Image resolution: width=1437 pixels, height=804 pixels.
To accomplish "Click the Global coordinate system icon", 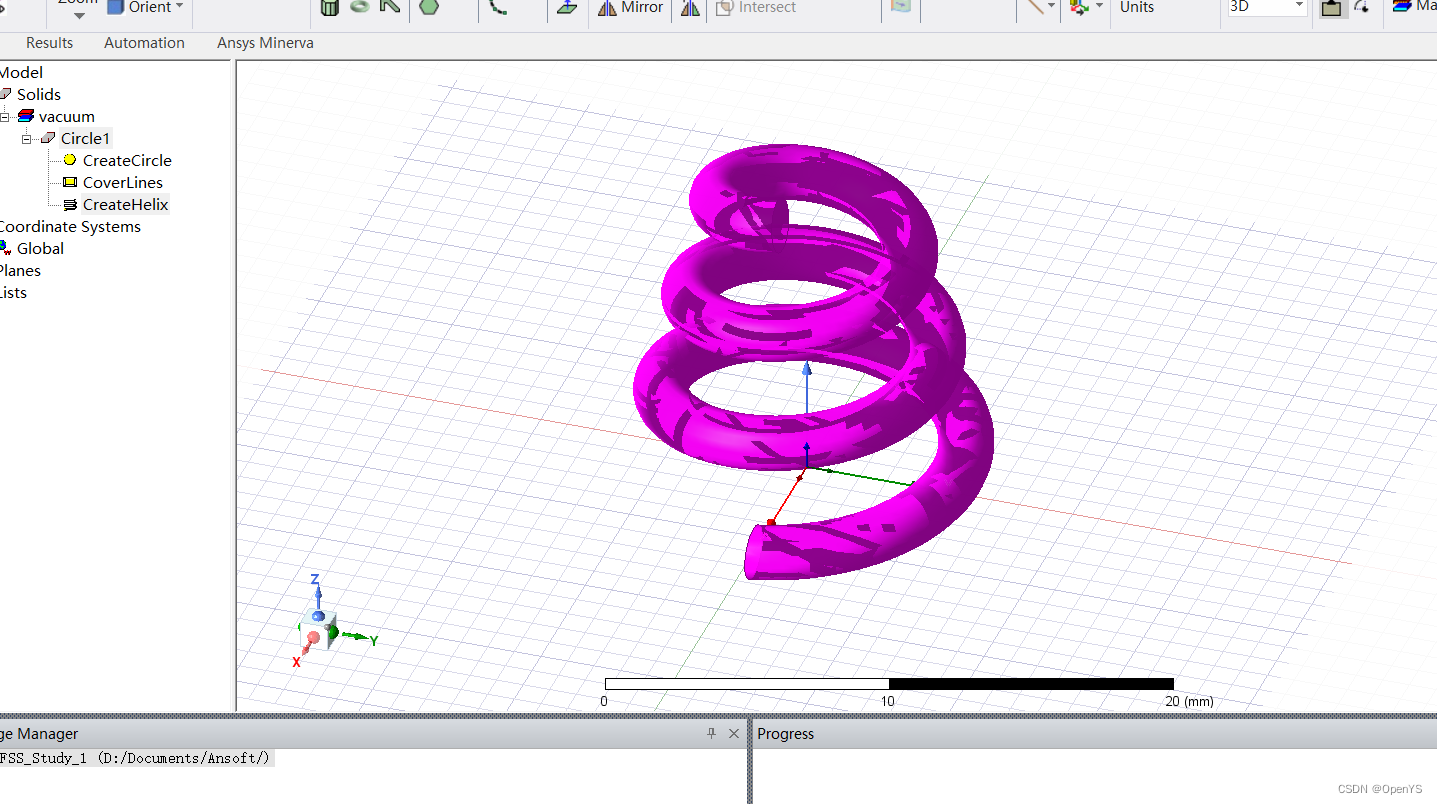I will tap(5, 248).
